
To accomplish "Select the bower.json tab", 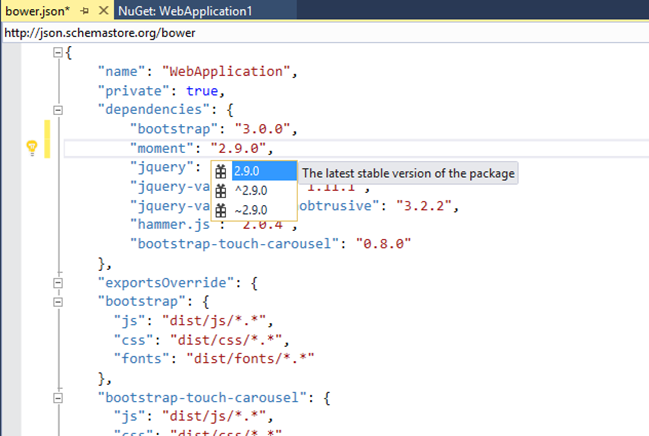I will 34,10.
